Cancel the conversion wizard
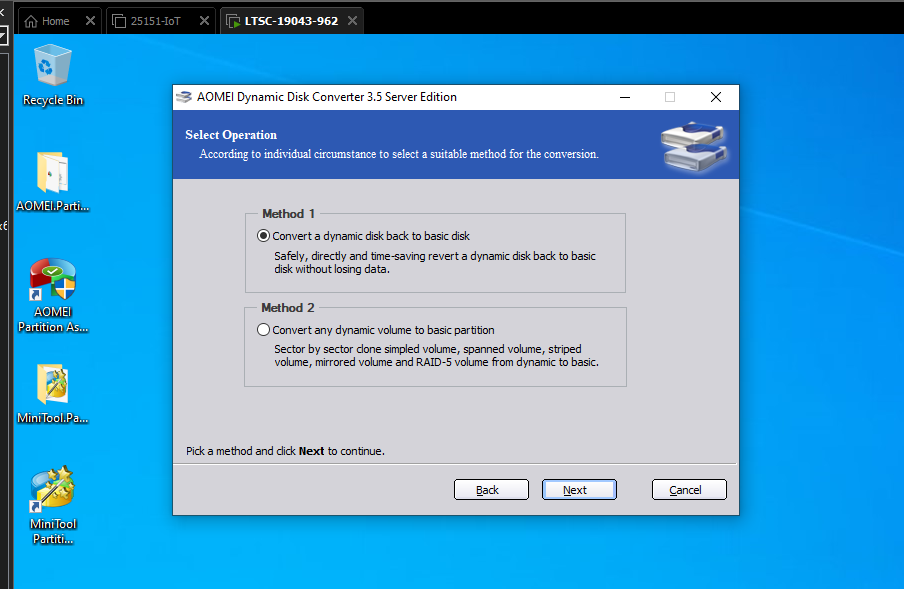The width and height of the screenshot is (904, 589). 690,490
